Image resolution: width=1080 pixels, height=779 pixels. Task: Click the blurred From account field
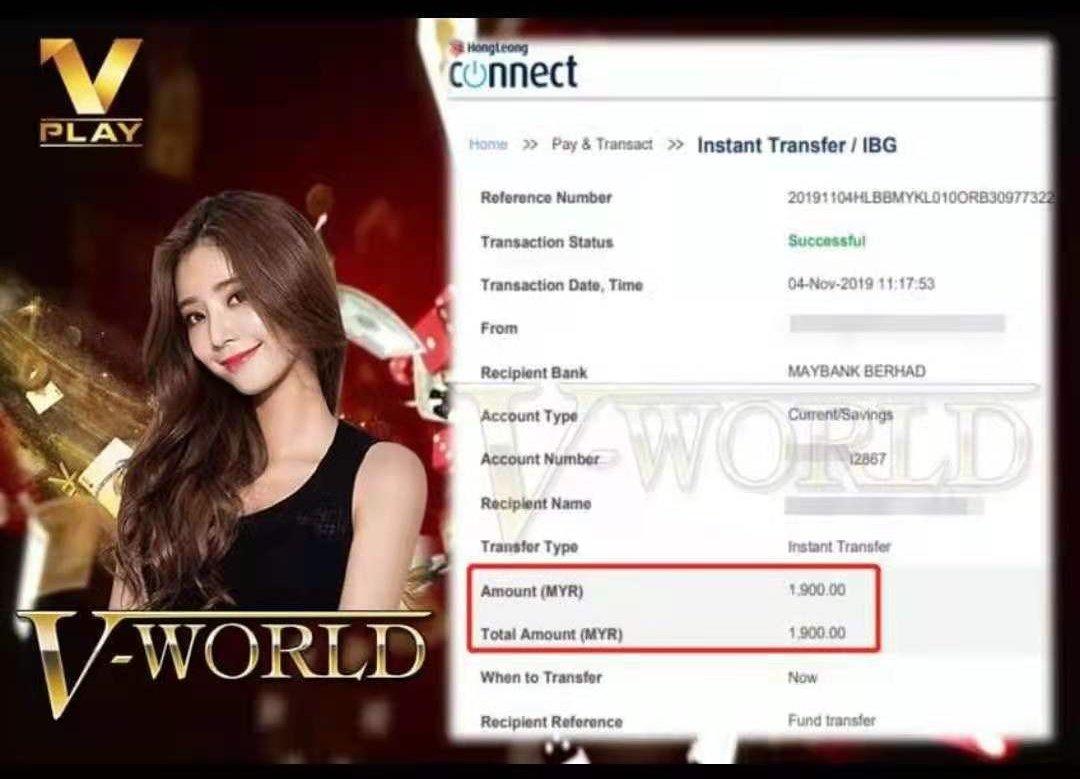coord(896,324)
